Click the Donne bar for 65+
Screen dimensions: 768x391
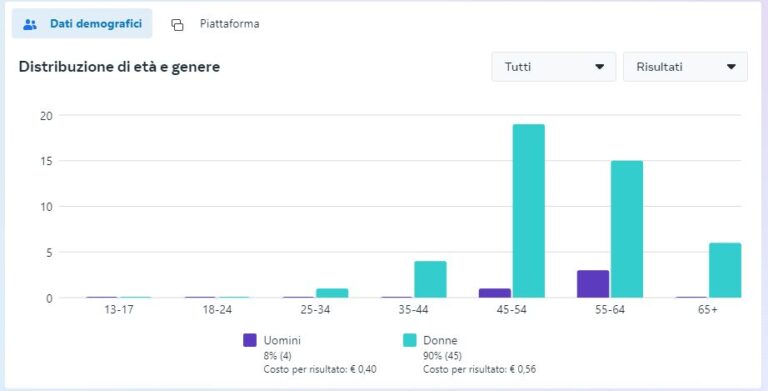tap(725, 270)
